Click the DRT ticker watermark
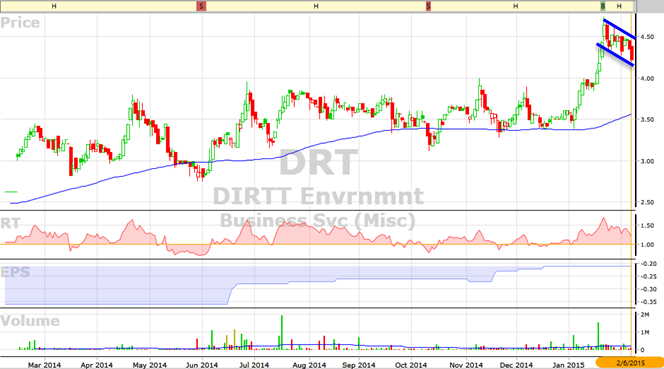Image resolution: width=664 pixels, height=369 pixels. [318, 163]
